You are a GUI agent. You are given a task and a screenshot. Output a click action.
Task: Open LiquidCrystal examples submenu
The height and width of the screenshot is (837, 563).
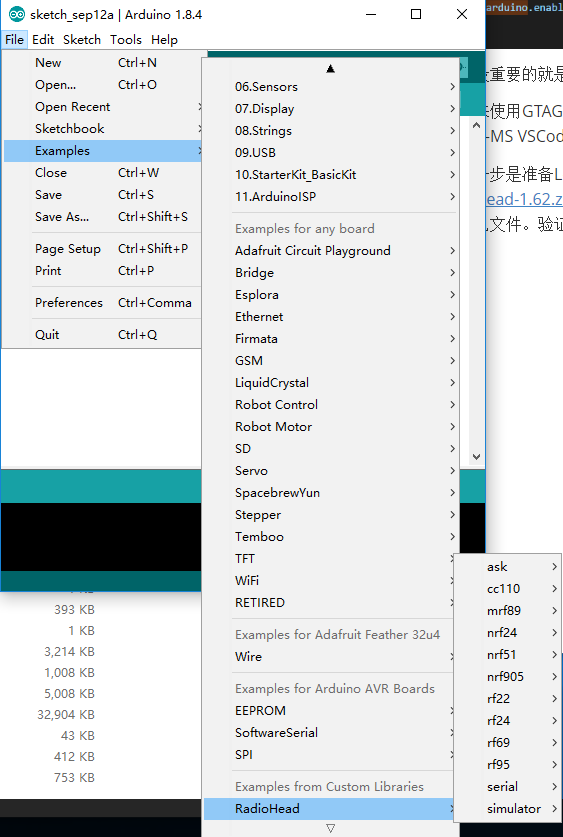point(330,382)
